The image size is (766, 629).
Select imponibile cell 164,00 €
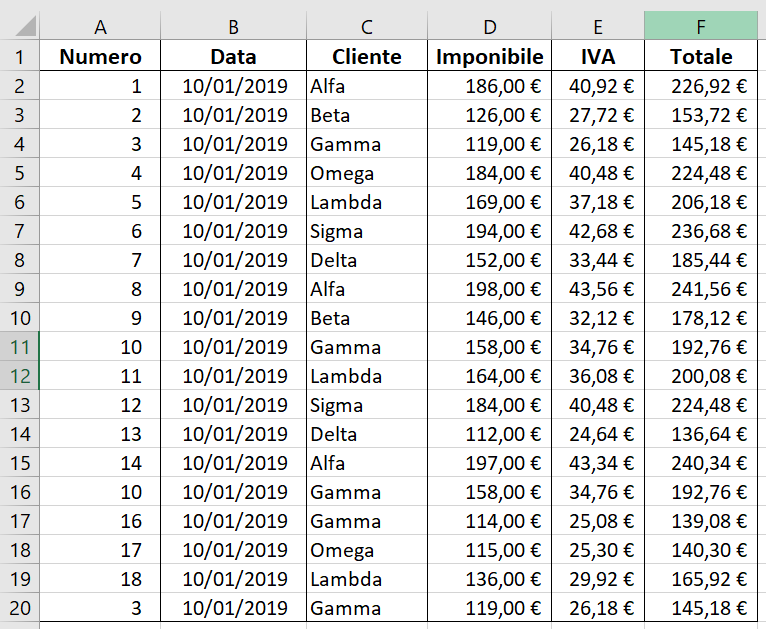click(x=489, y=376)
